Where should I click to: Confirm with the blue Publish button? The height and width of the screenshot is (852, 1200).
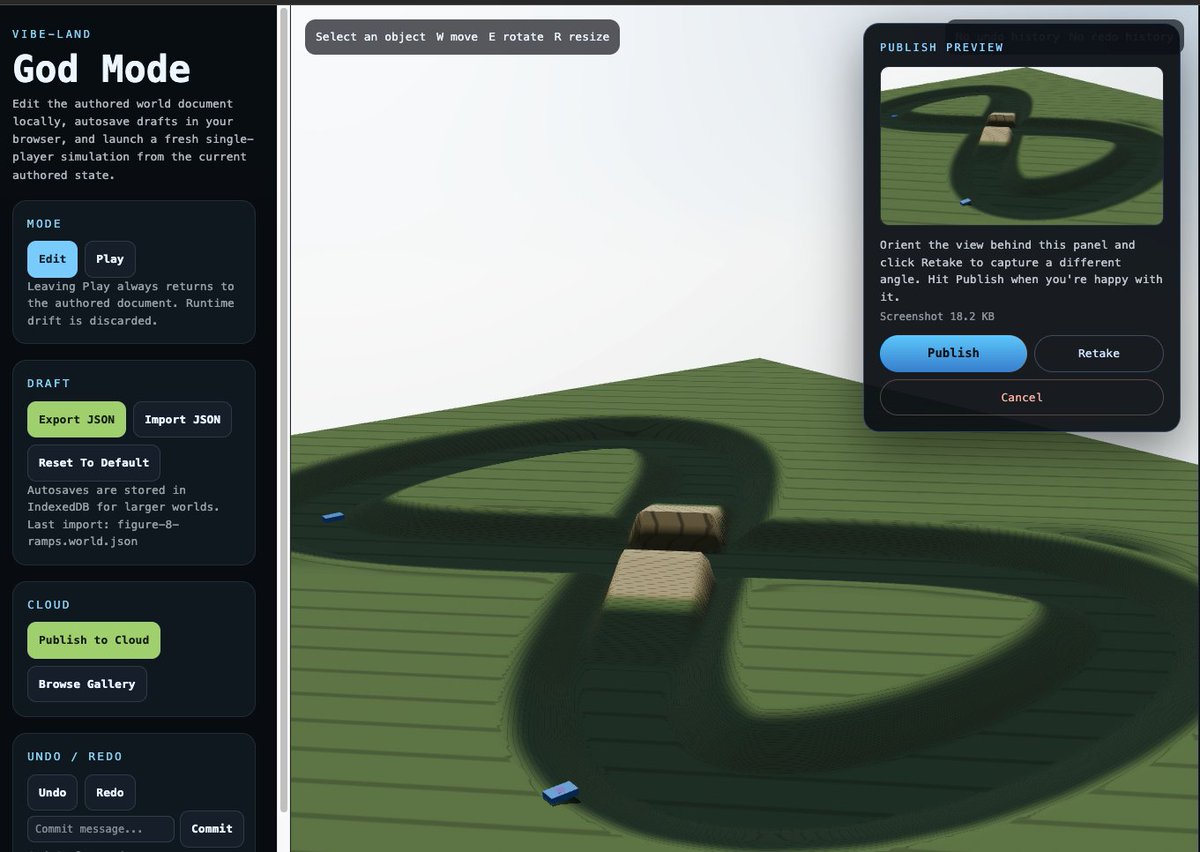point(953,353)
